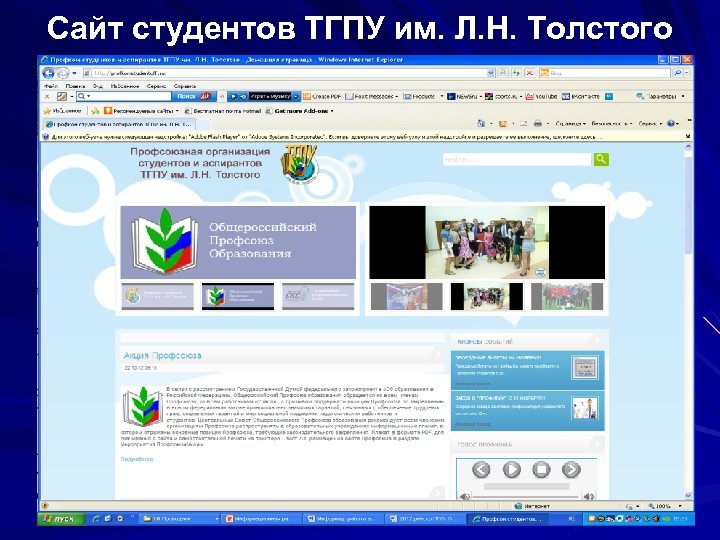
Task: Click the blue Поиск toolbar search button
Action: [192, 96]
